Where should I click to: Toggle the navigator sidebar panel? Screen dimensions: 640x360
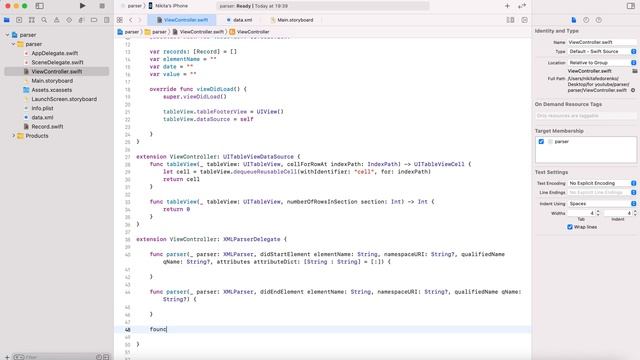pyautogui.click(x=40, y=6)
